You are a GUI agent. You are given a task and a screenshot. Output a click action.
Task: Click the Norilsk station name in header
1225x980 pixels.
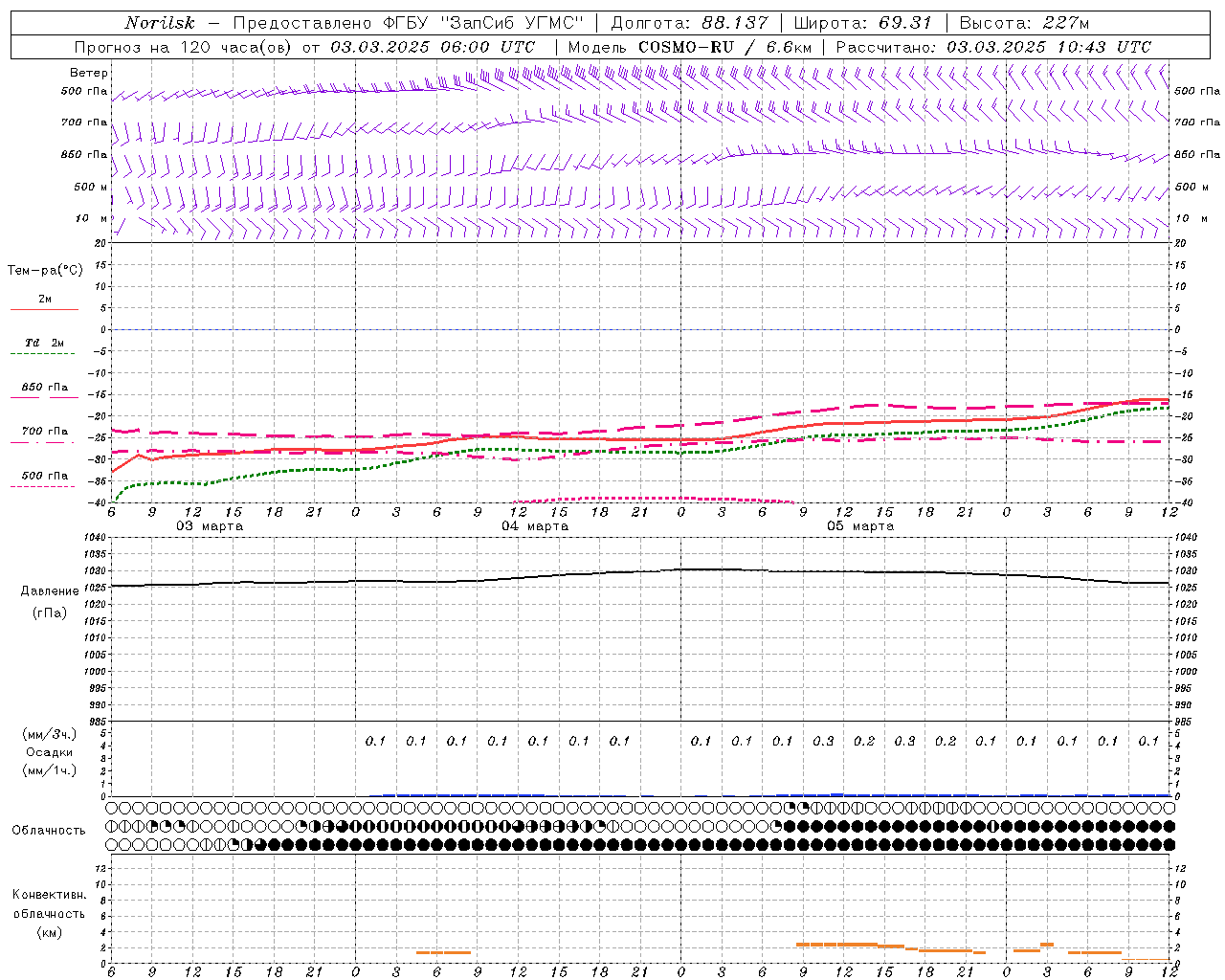click(160, 23)
